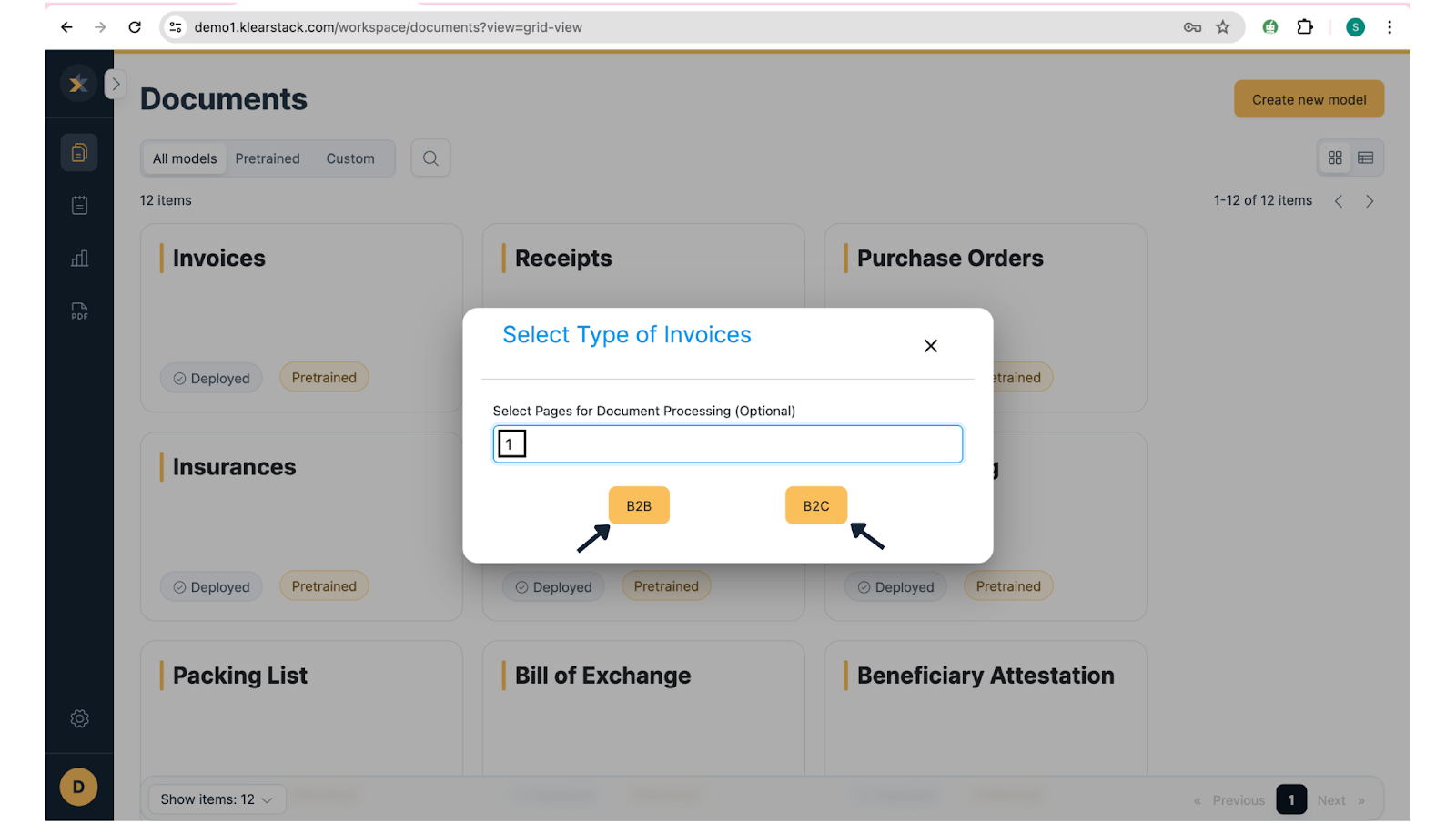The width and height of the screenshot is (1456, 824).
Task: Open the Bill of Exchange model card
Action: tap(643, 708)
